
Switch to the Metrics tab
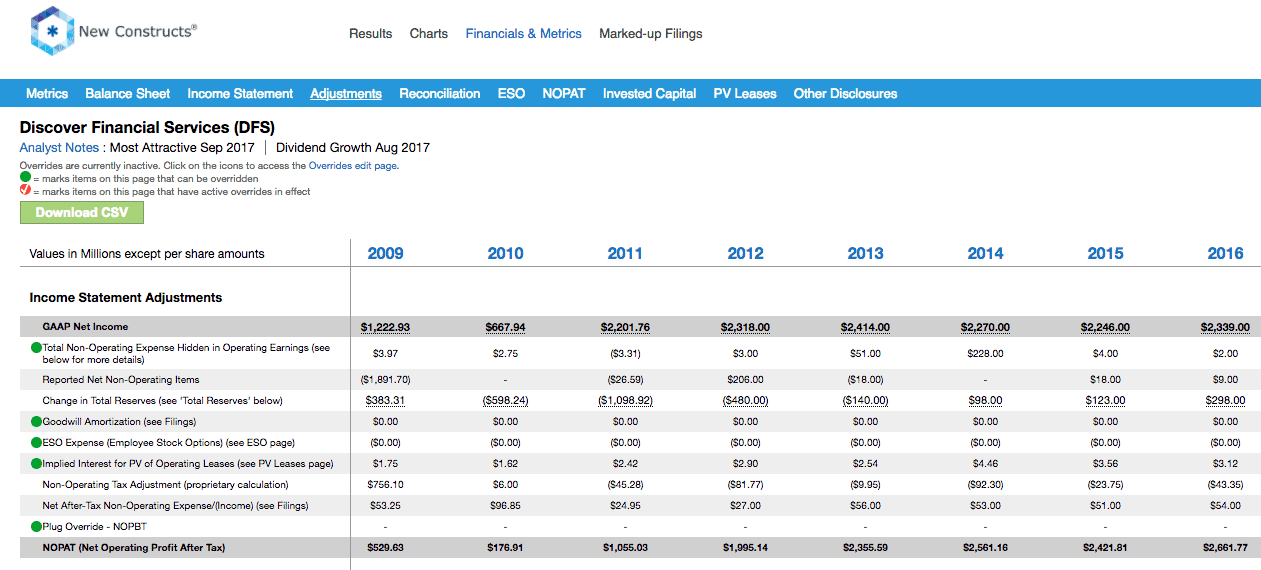click(47, 93)
